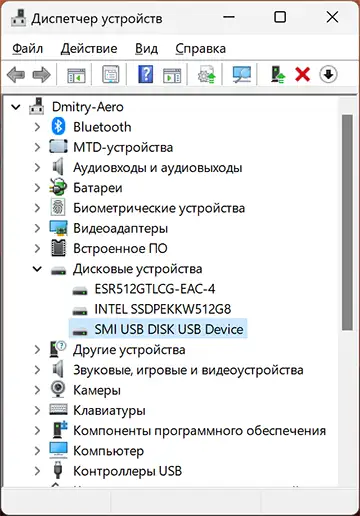Click the Bluetooth category icon
360x516 pixels.
[58, 126]
